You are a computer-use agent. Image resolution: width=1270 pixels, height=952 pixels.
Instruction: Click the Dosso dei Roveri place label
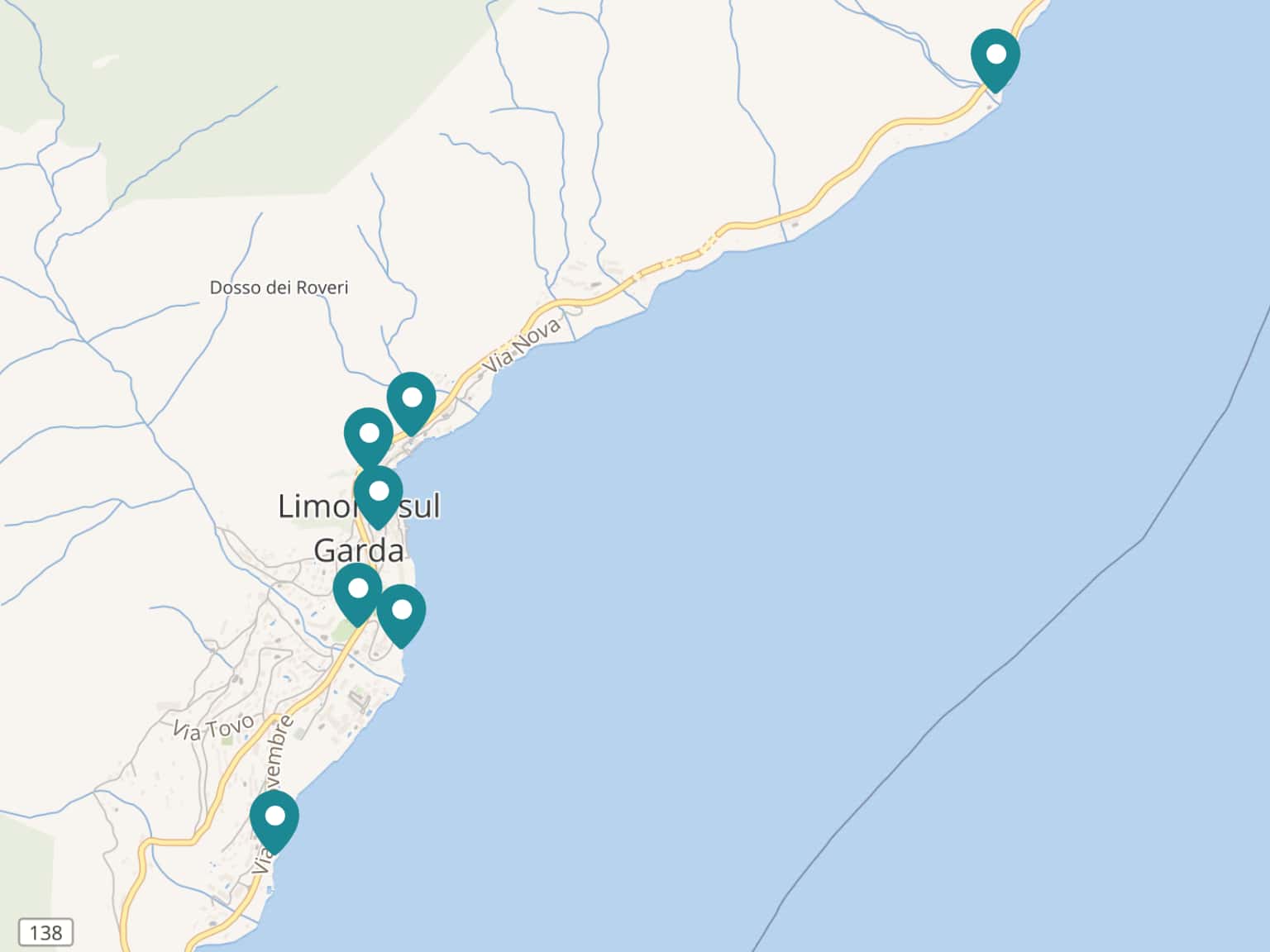point(279,288)
